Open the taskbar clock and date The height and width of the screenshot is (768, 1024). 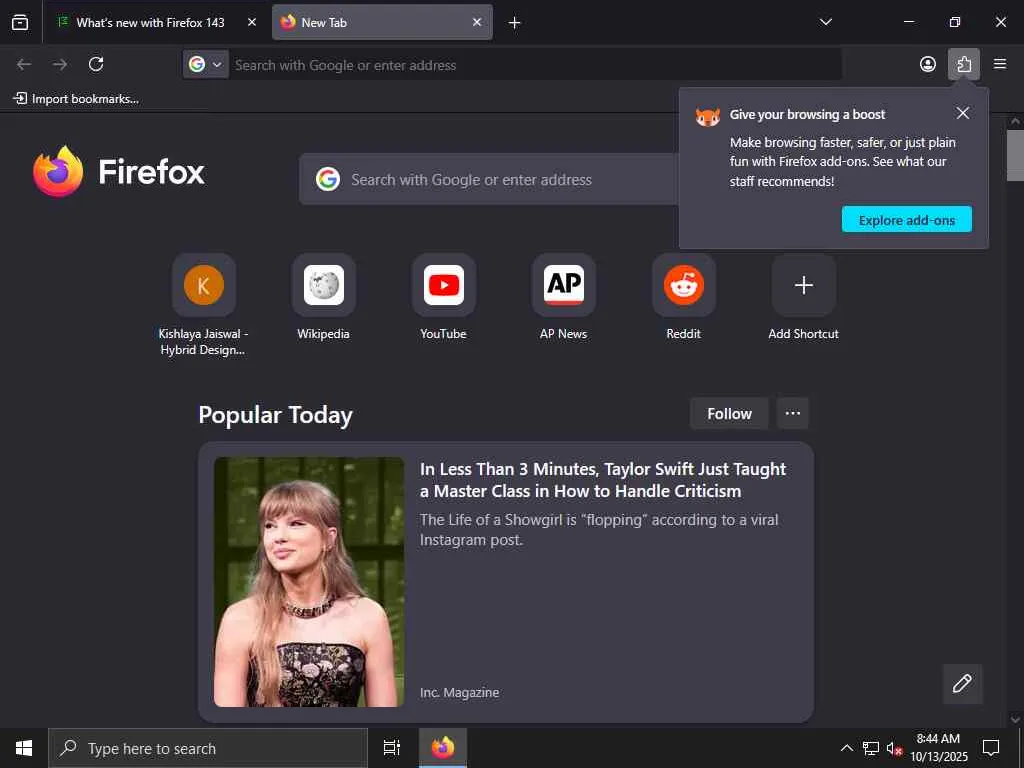click(x=938, y=748)
